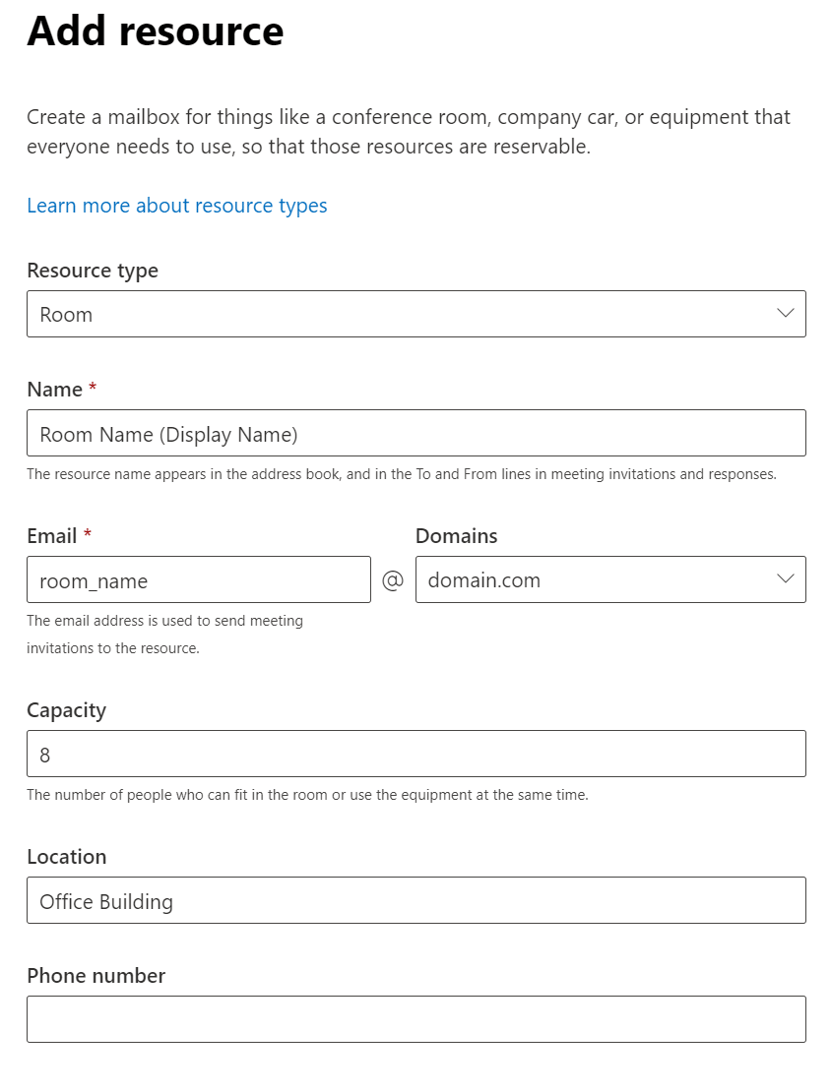Open the Resource type dropdown

pos(416,313)
